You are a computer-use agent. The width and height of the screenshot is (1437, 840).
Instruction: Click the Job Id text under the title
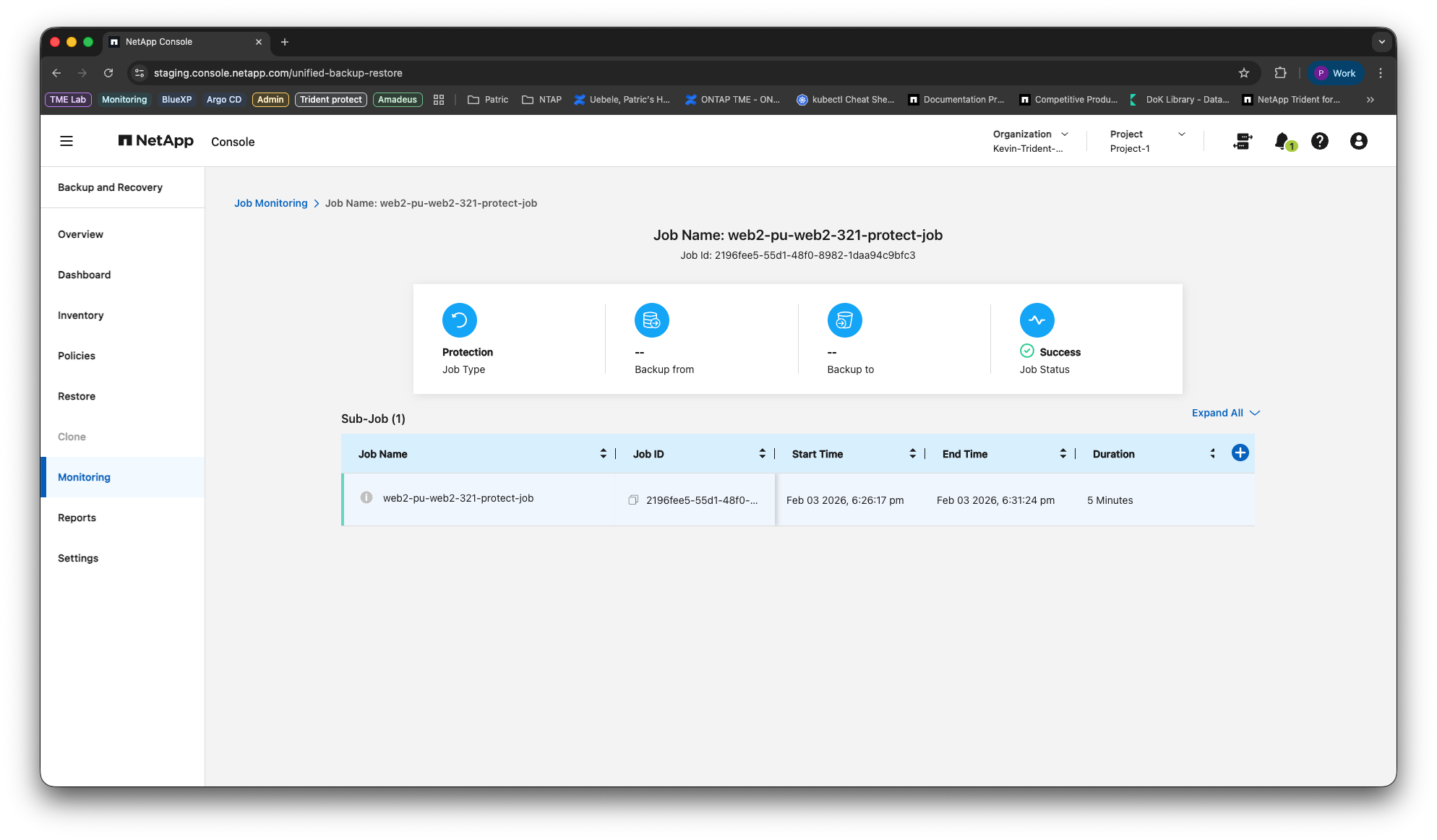pos(798,255)
